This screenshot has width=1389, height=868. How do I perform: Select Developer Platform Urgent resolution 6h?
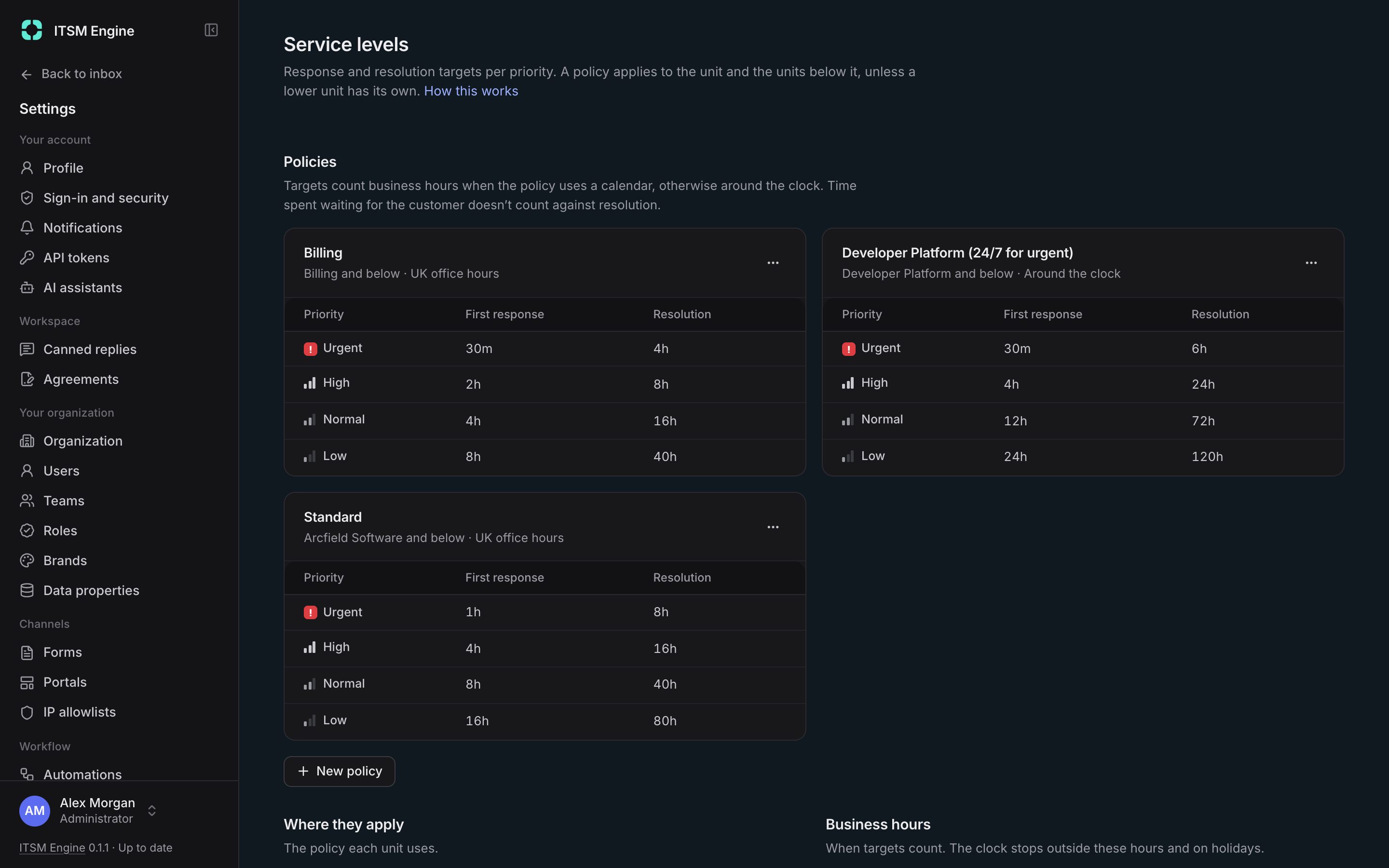[1199, 349]
